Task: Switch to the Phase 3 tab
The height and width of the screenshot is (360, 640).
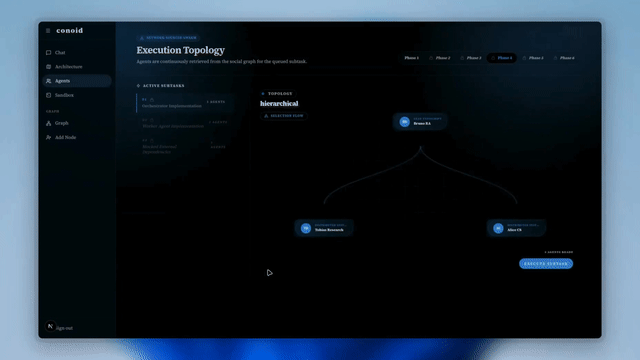Action: pos(471,58)
